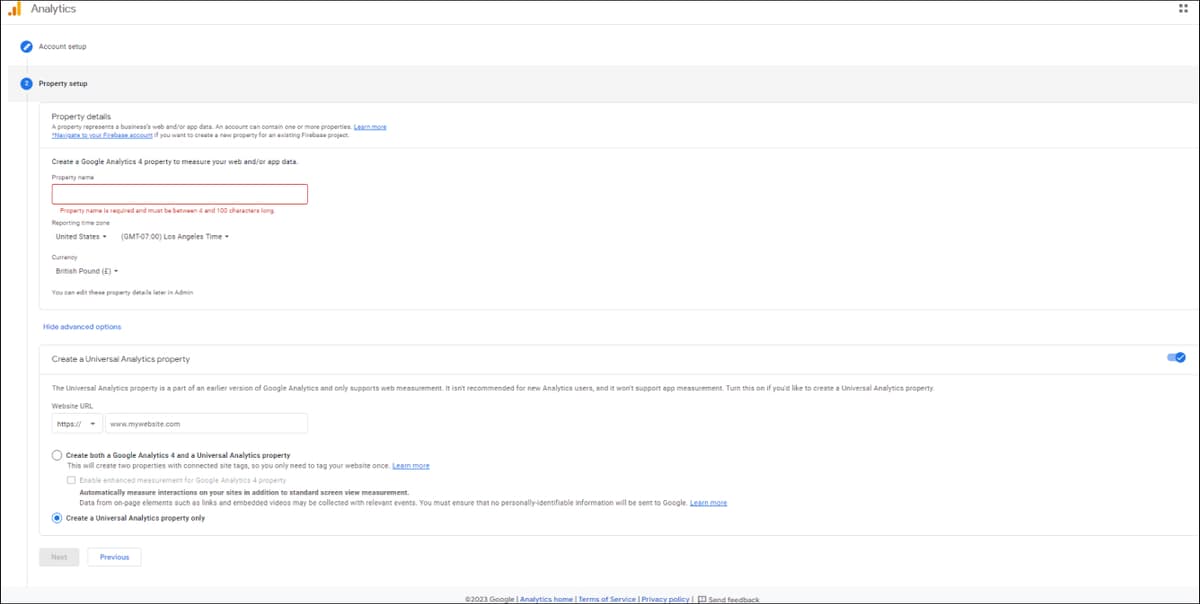Screen dimensions: 1200x604
Task: Open the Privacy policy footer link
Action: (665, 599)
